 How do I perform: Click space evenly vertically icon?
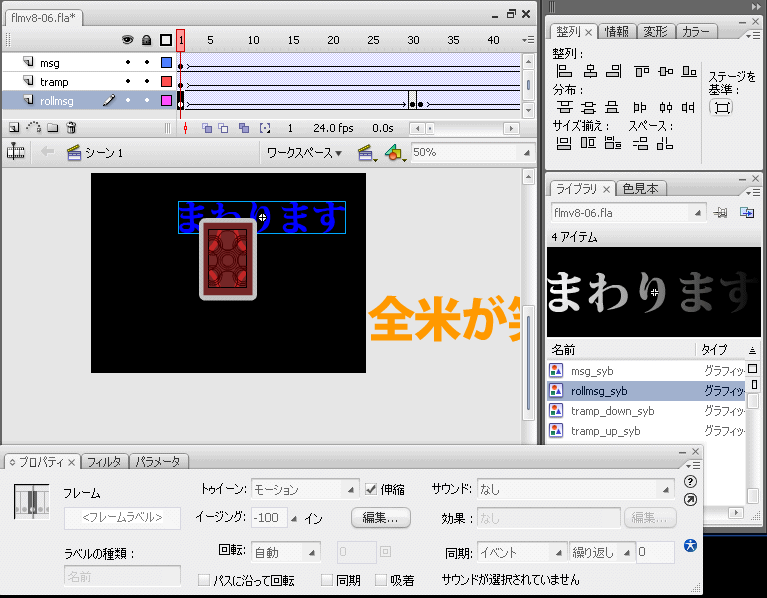click(640, 143)
